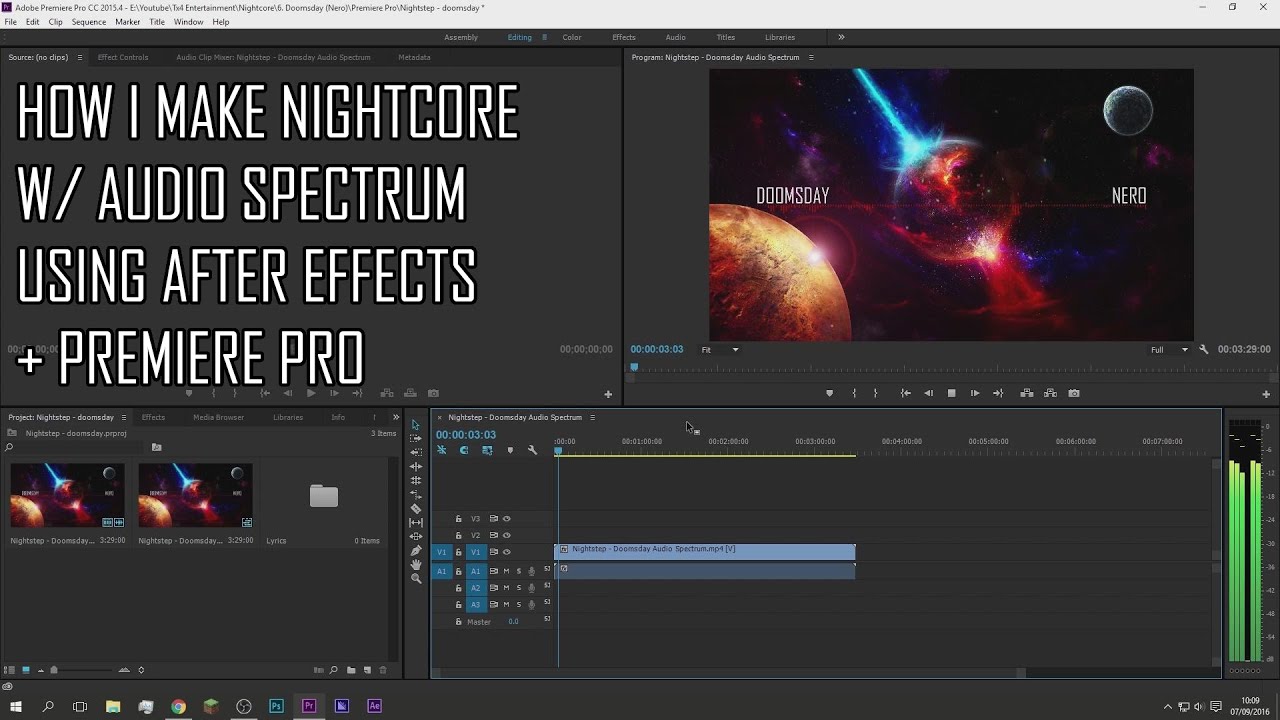Toggle V1 track output eye
Screen dimensions: 1280x720
506,552
